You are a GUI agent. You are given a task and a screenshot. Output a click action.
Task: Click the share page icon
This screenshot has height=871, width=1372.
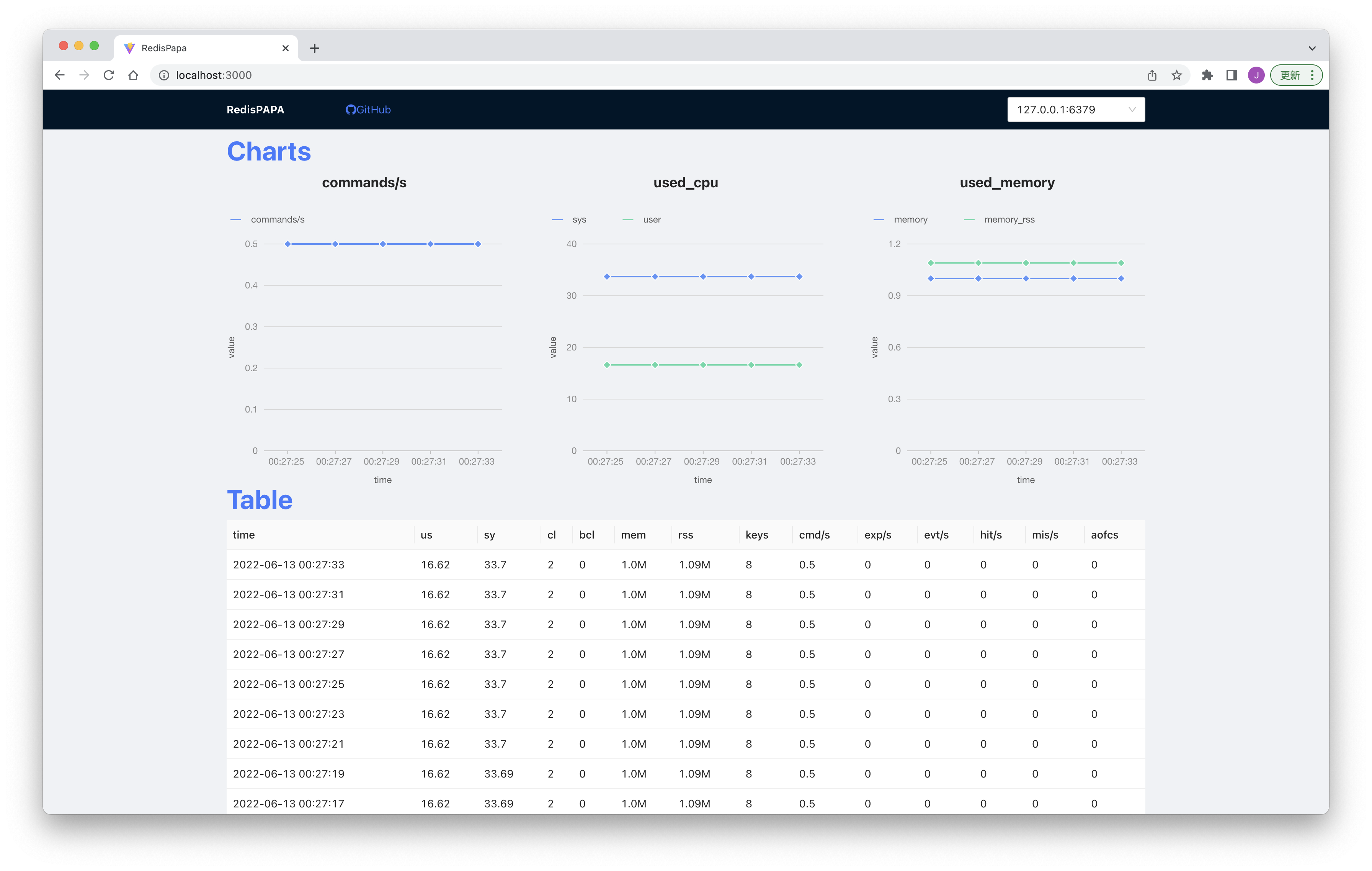1152,75
